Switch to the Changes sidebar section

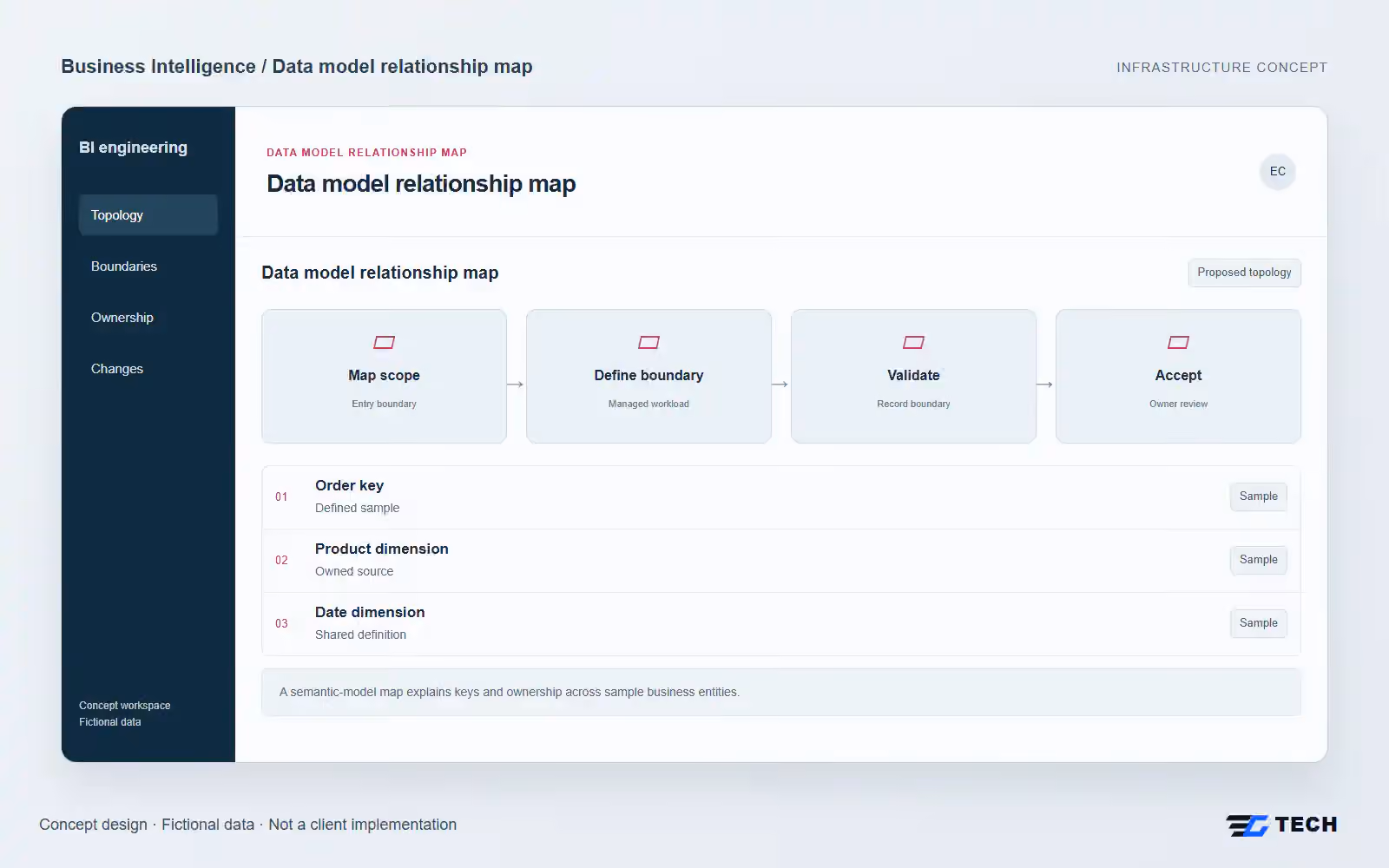point(148,369)
